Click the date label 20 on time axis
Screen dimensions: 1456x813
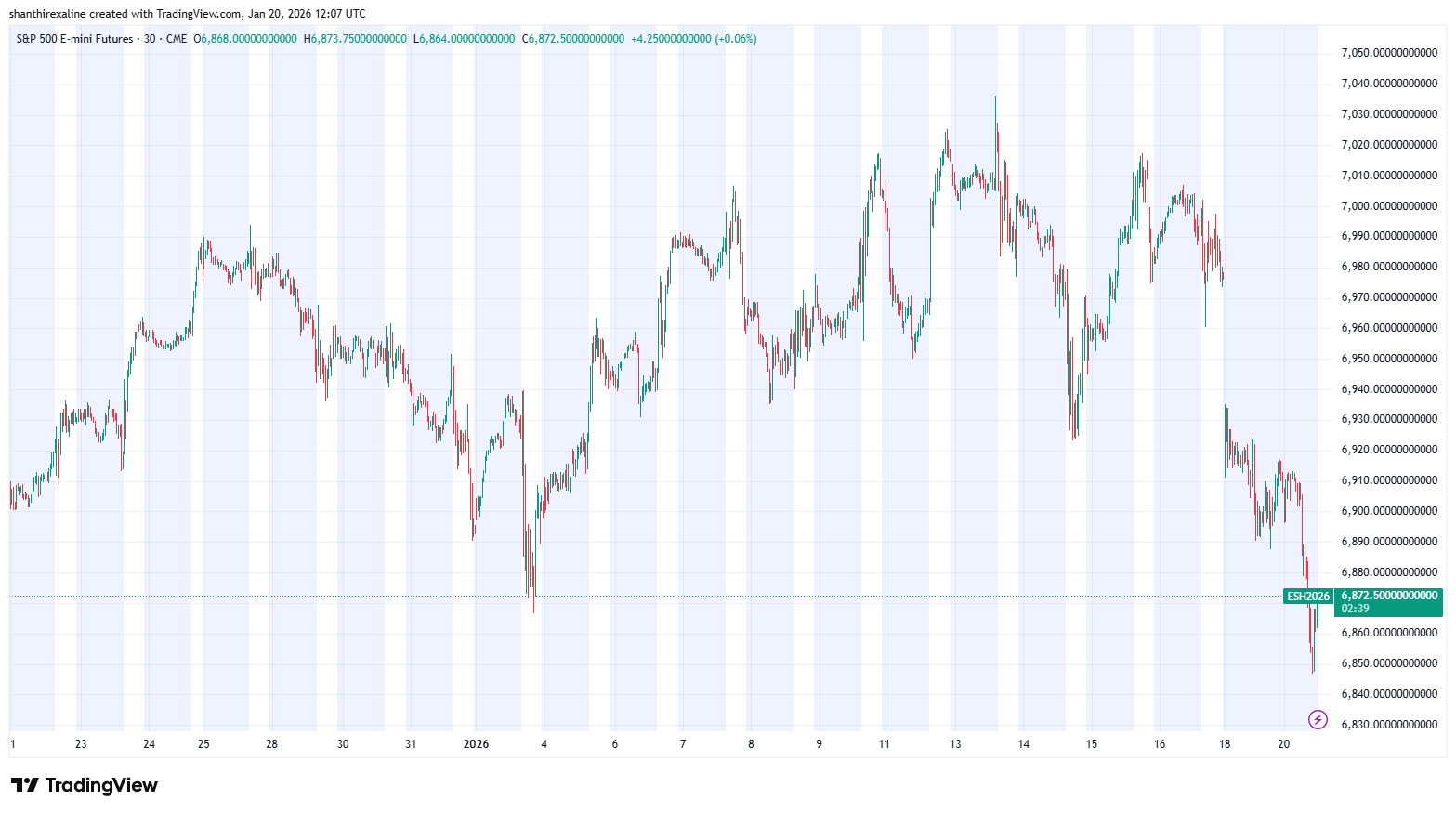click(1284, 744)
